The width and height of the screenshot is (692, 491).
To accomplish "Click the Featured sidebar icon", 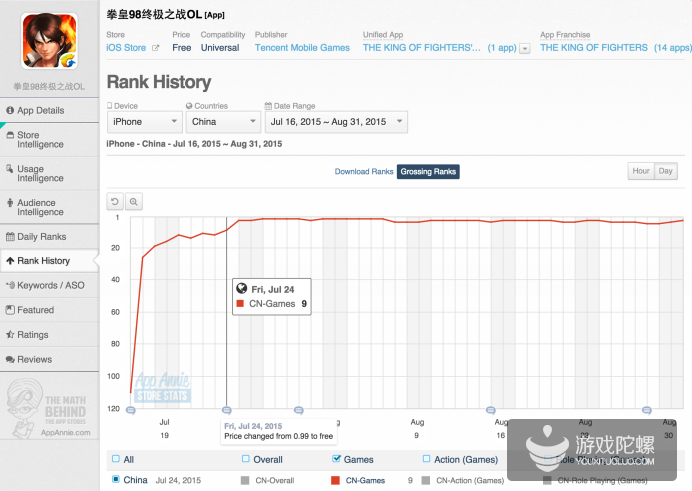I will 10,310.
